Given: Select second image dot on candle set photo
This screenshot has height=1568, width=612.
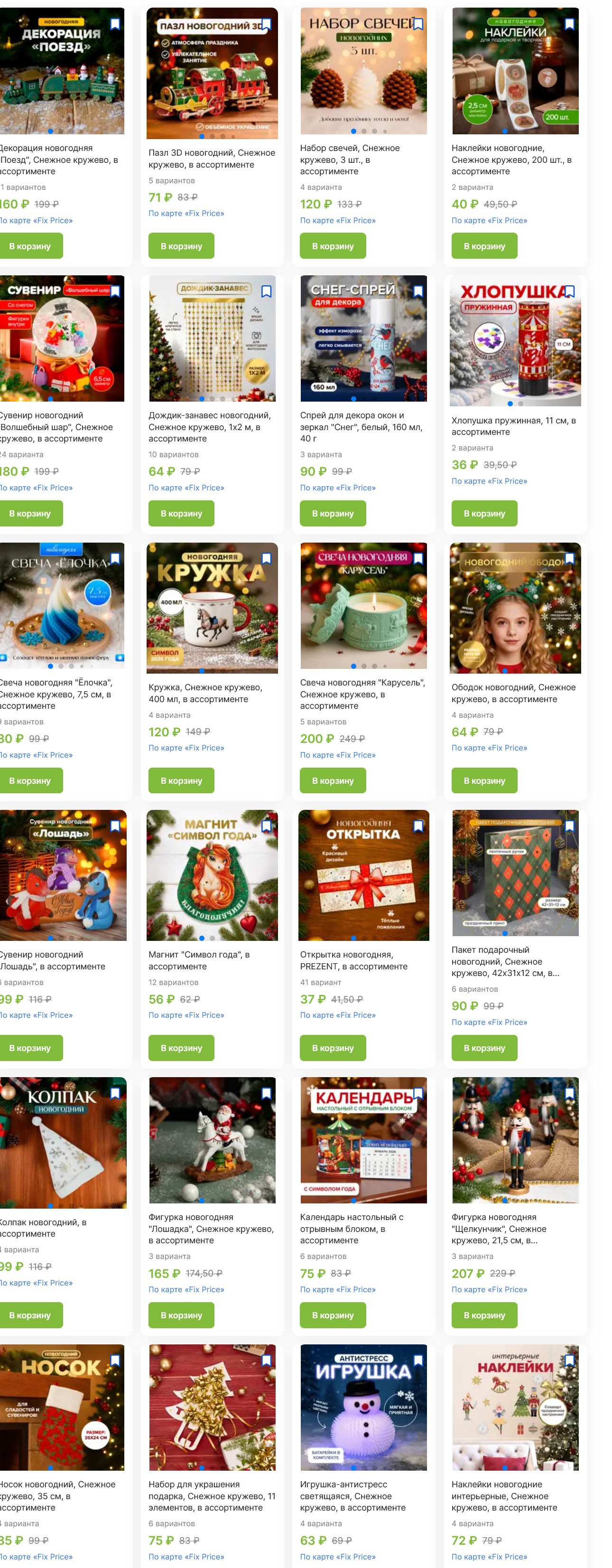Looking at the screenshot, I should click(364, 131).
